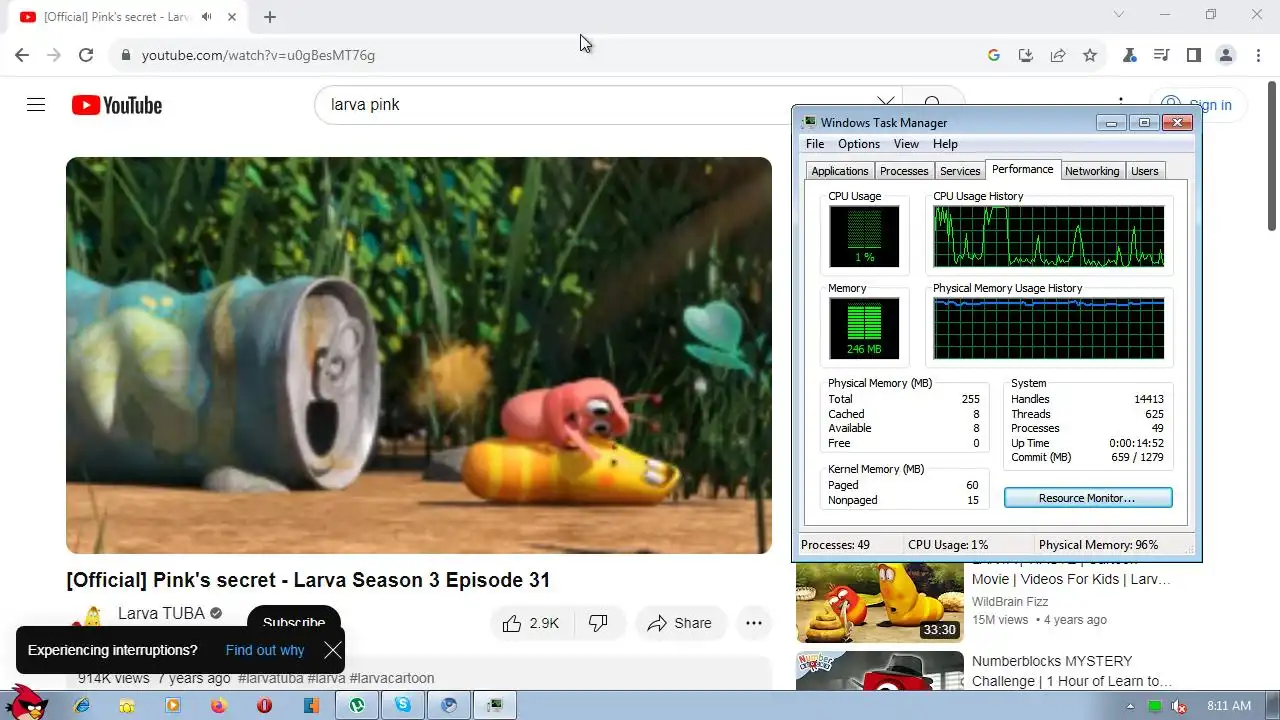Image resolution: width=1280 pixels, height=720 pixels.
Task: Open the Angry Birds Start button
Action: click(26, 703)
